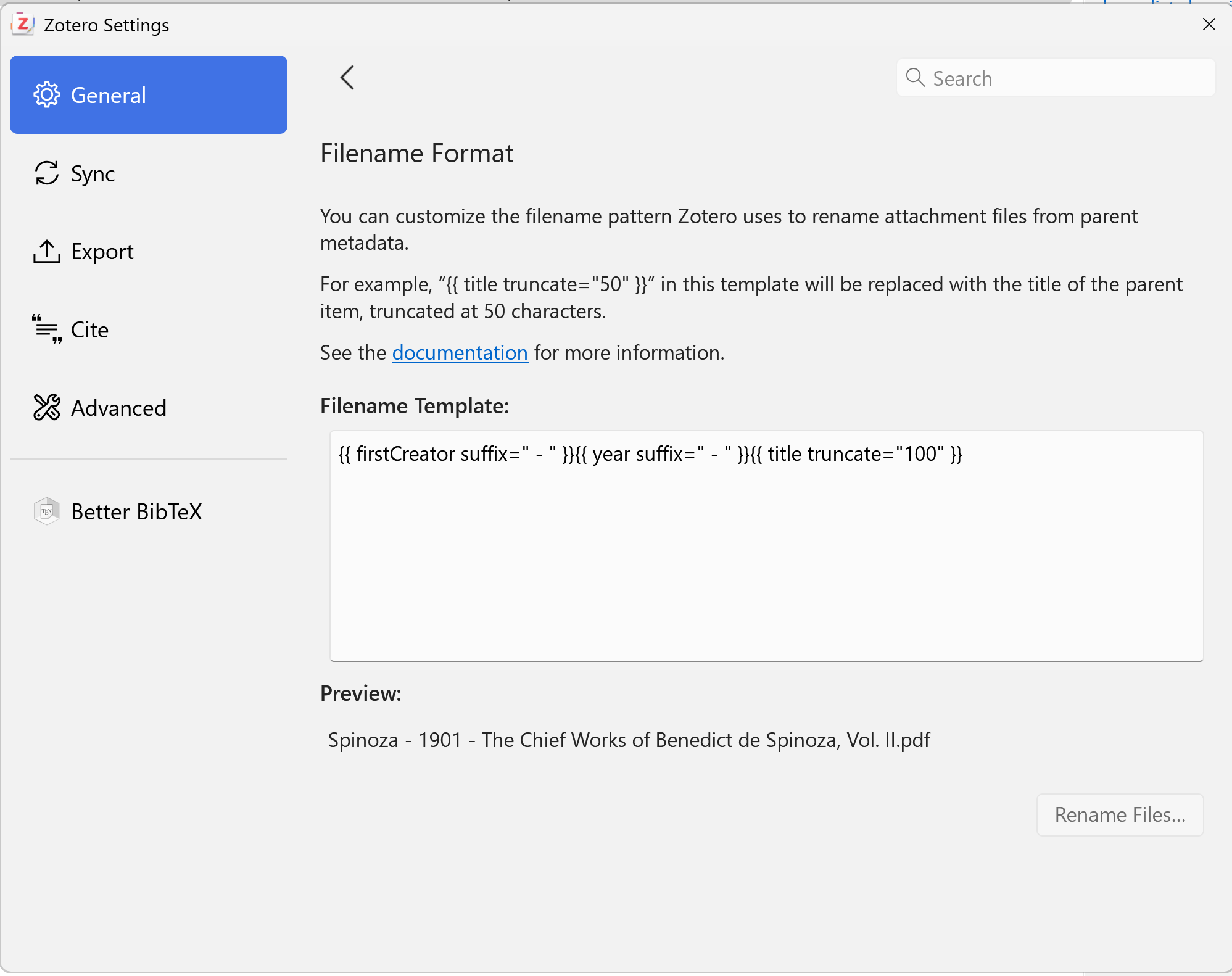
Task: Open the documentation link
Action: pos(460,353)
